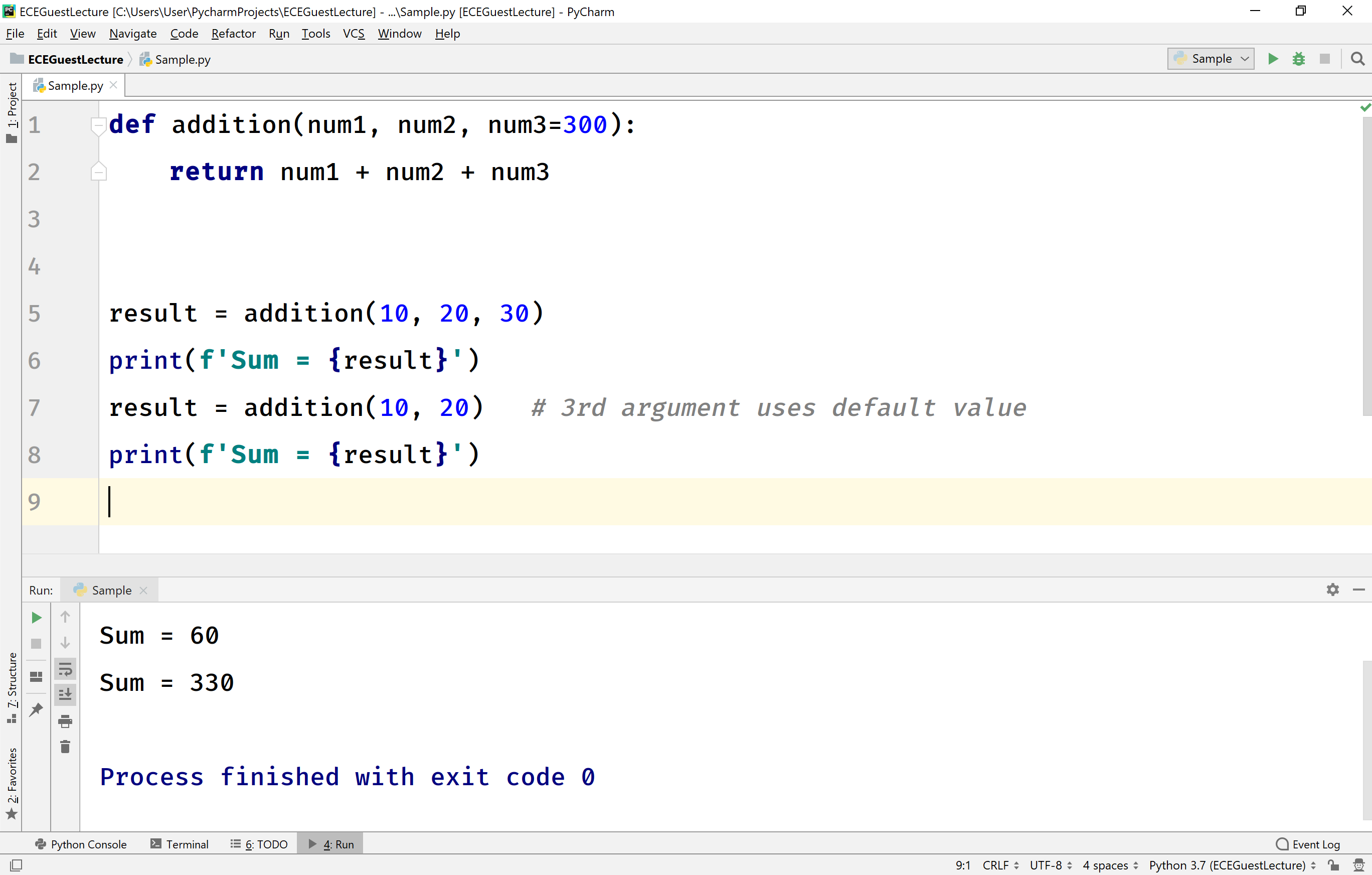Open Run panel settings gear
This screenshot has height=875, width=1372.
tap(1332, 590)
